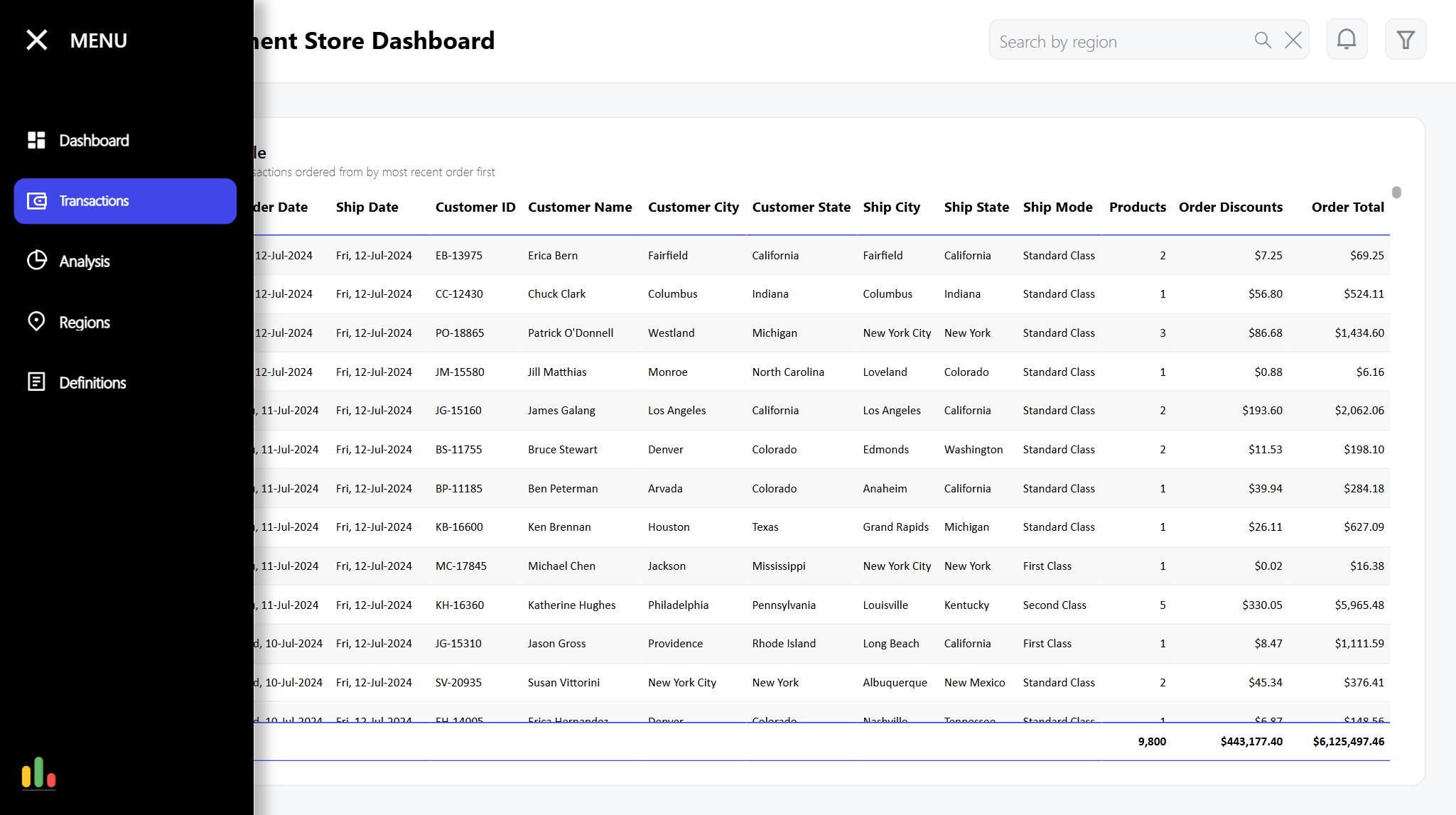Screen dimensions: 1456x815
Task: Click the Grand Rapids ship city cell
Action: pos(896,527)
